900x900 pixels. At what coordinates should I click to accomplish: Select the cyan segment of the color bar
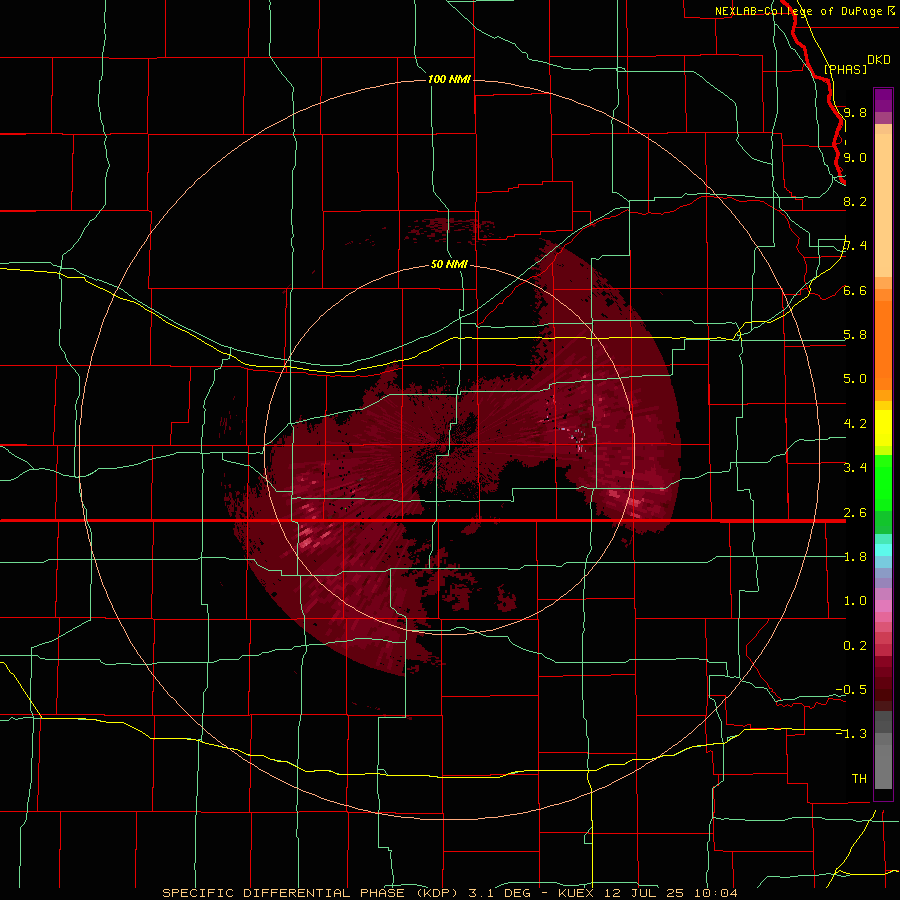coord(883,550)
